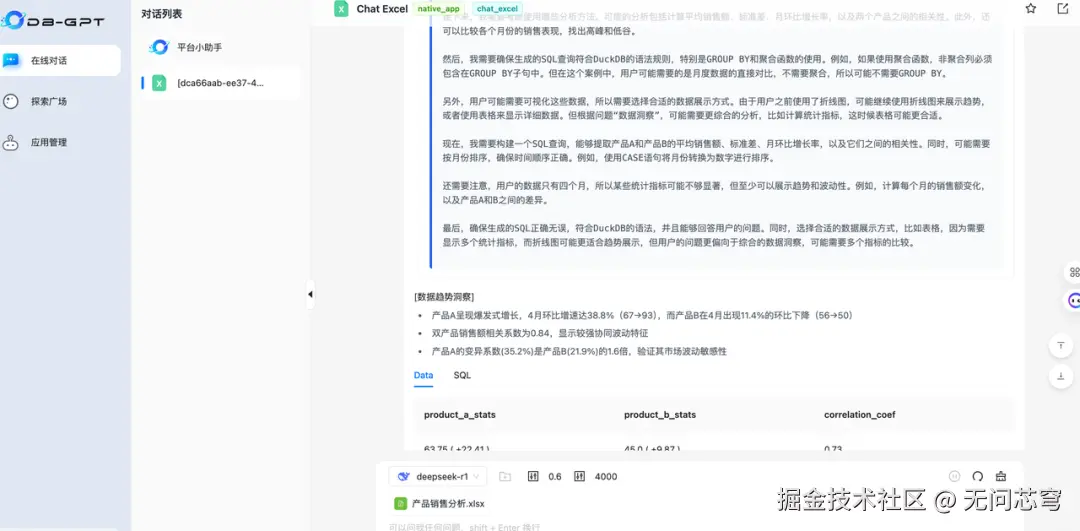Click the 对话列表 heading
Image resolution: width=1080 pixels, height=531 pixels.
click(x=161, y=14)
